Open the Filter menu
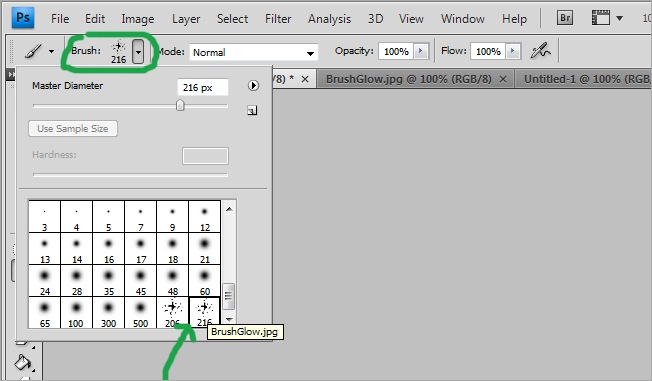This screenshot has height=381, width=652. [x=278, y=19]
